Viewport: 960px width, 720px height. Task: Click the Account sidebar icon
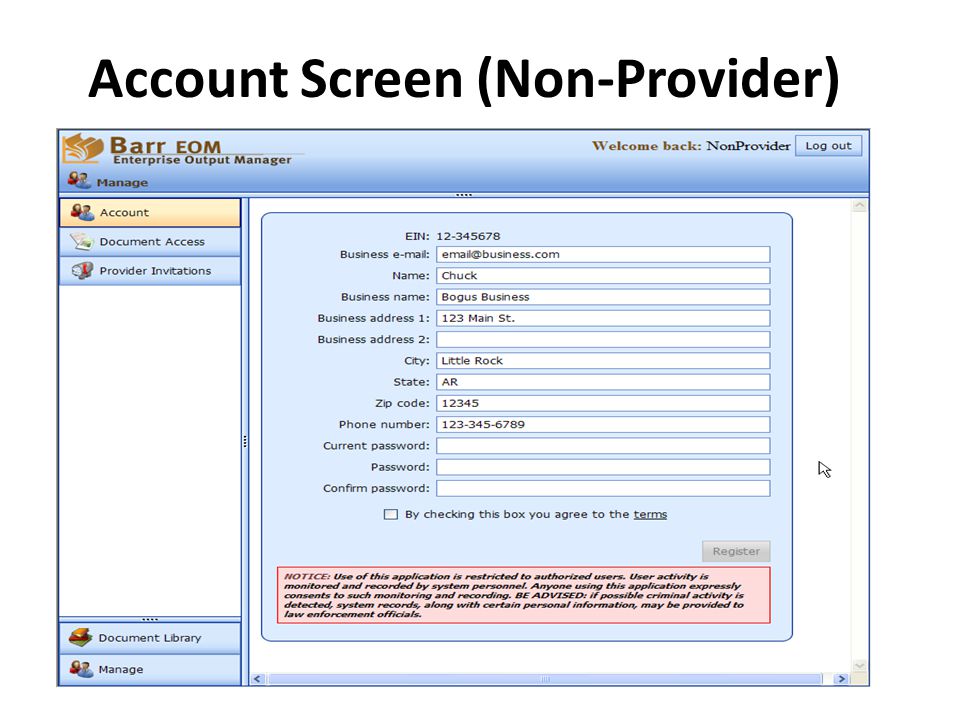82,212
